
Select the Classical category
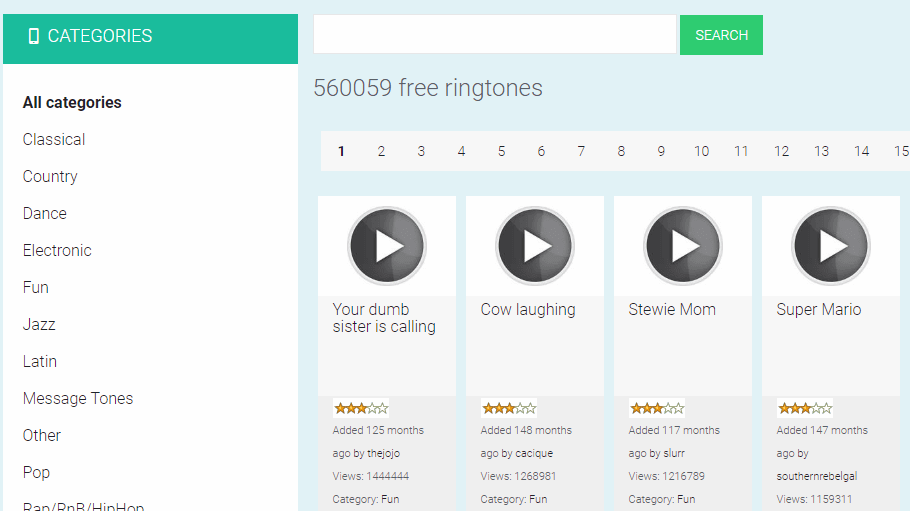[x=54, y=140]
